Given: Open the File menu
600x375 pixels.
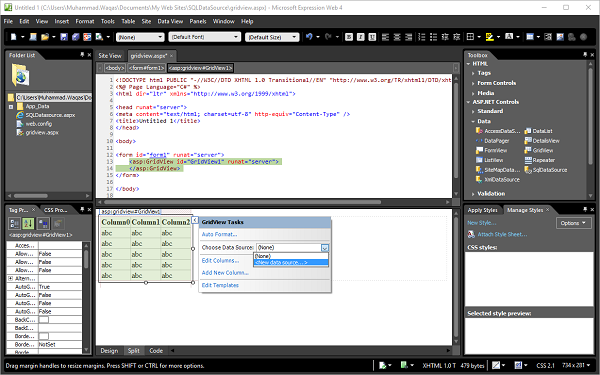Looking at the screenshot, I should pyautogui.click(x=8, y=21).
